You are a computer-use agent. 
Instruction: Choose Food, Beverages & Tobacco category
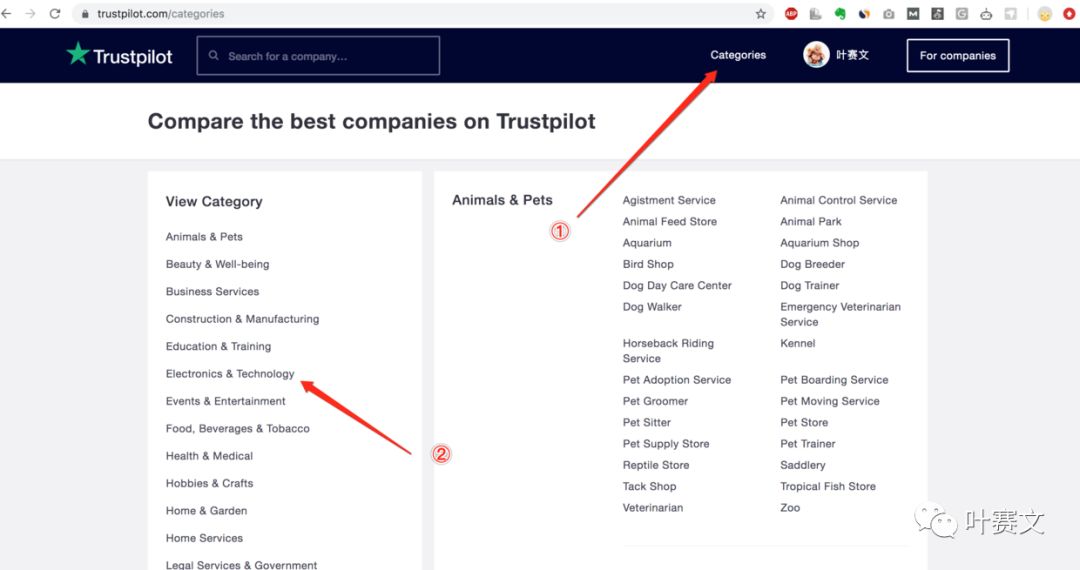click(238, 429)
